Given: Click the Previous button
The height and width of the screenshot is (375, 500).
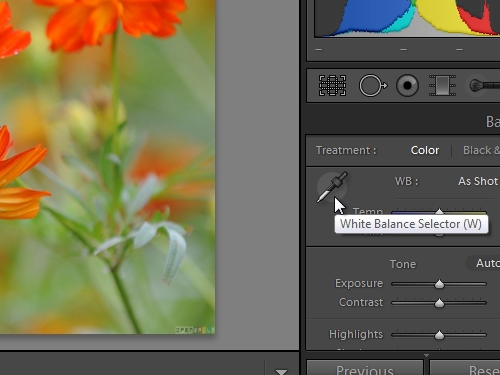Looking at the screenshot, I should click(365, 368).
